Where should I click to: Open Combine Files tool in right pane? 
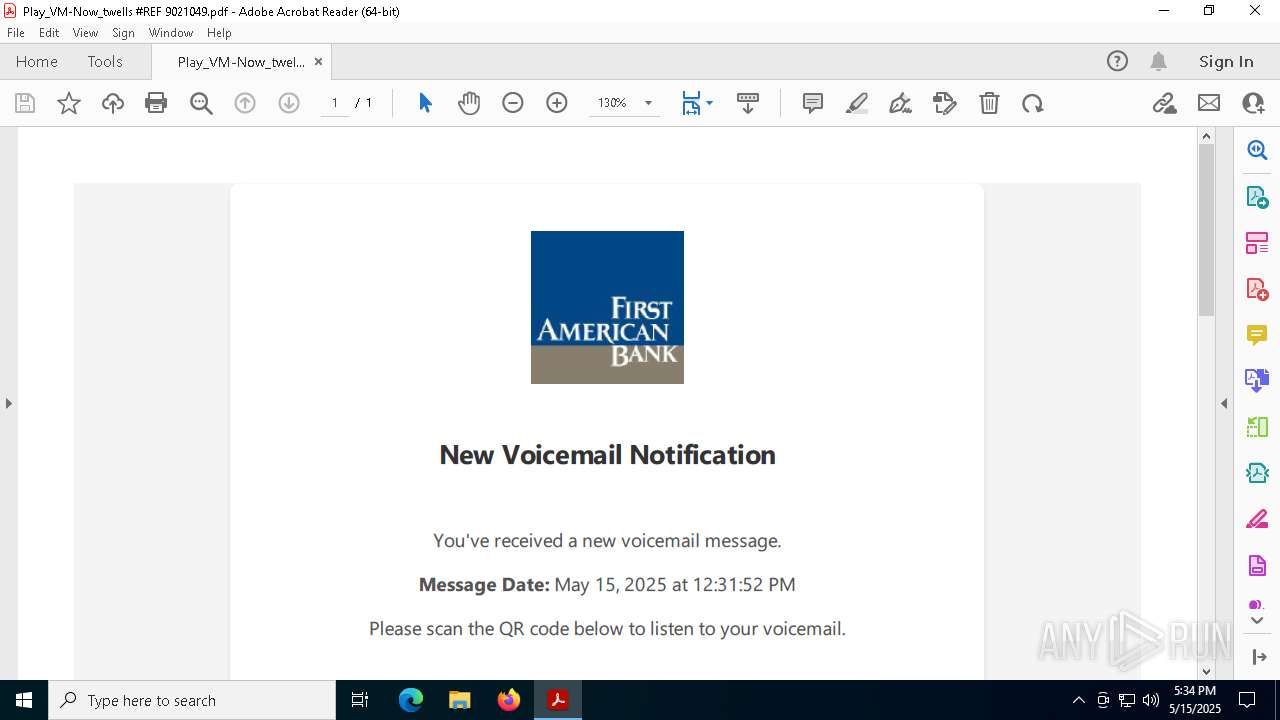(x=1257, y=381)
